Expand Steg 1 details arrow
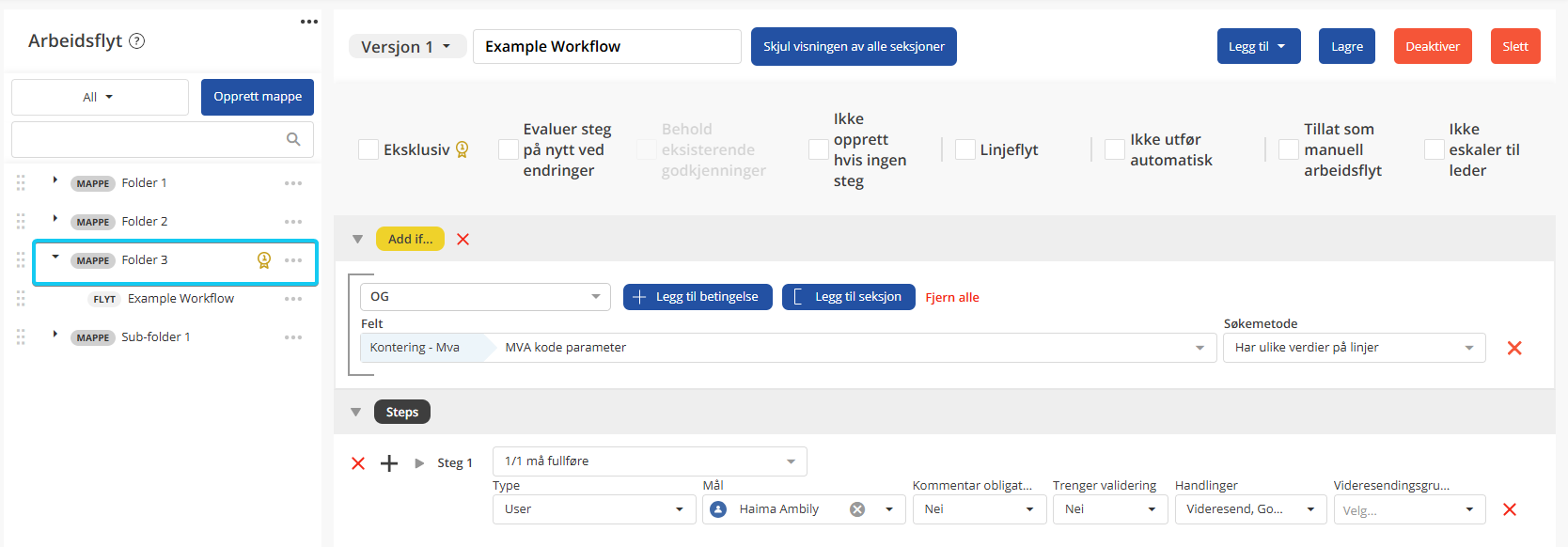Image resolution: width=1568 pixels, height=547 pixels. (419, 463)
